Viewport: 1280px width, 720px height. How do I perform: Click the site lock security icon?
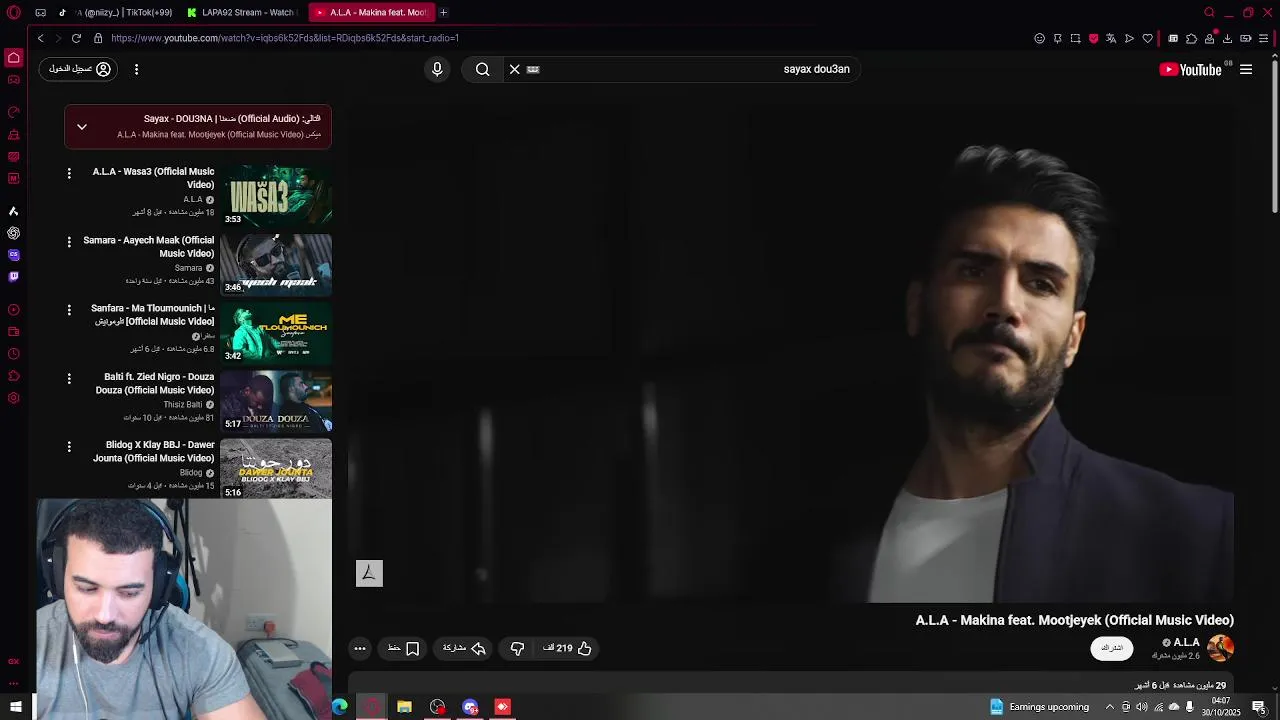[98, 38]
